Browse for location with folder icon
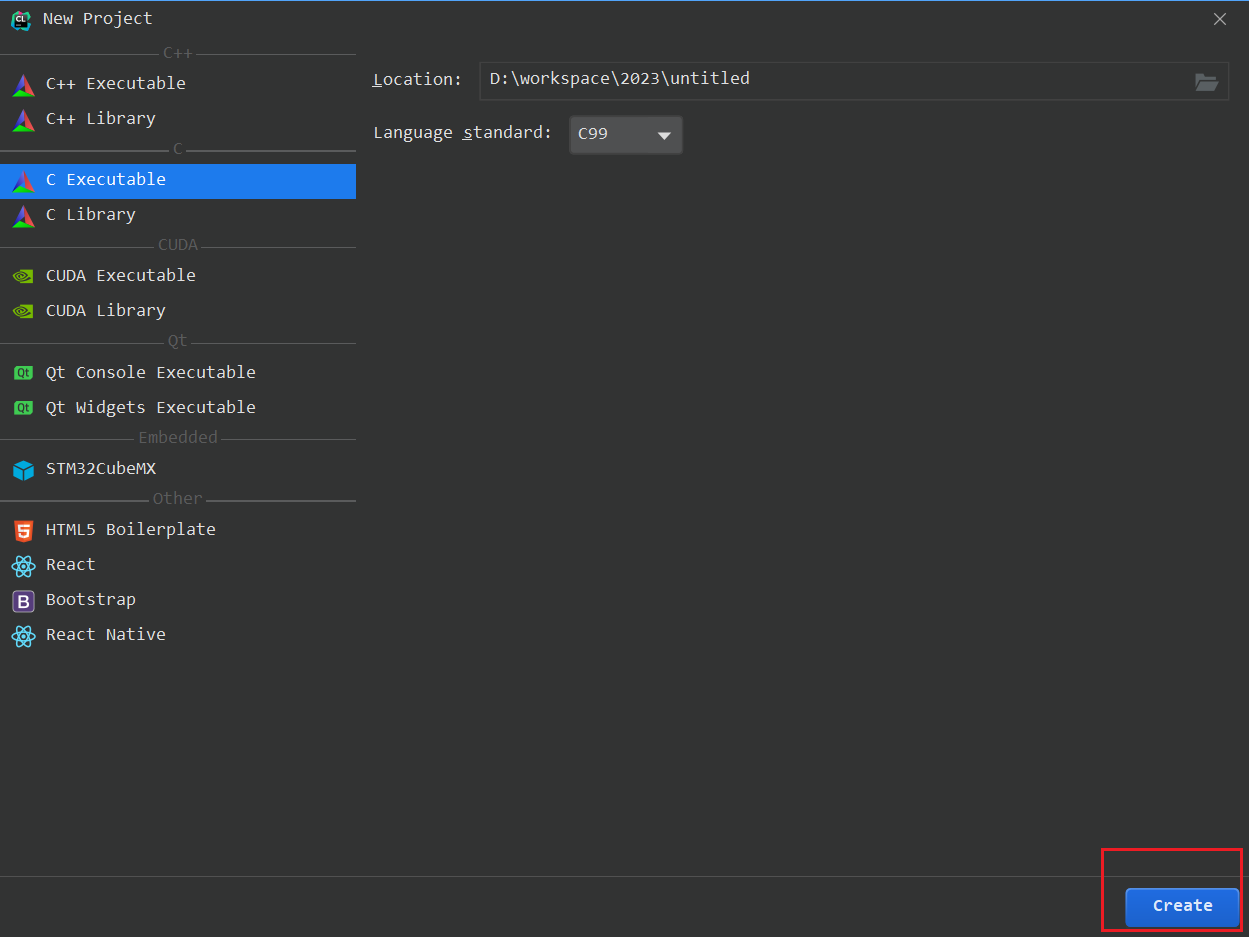The image size is (1249, 937). [x=1207, y=82]
